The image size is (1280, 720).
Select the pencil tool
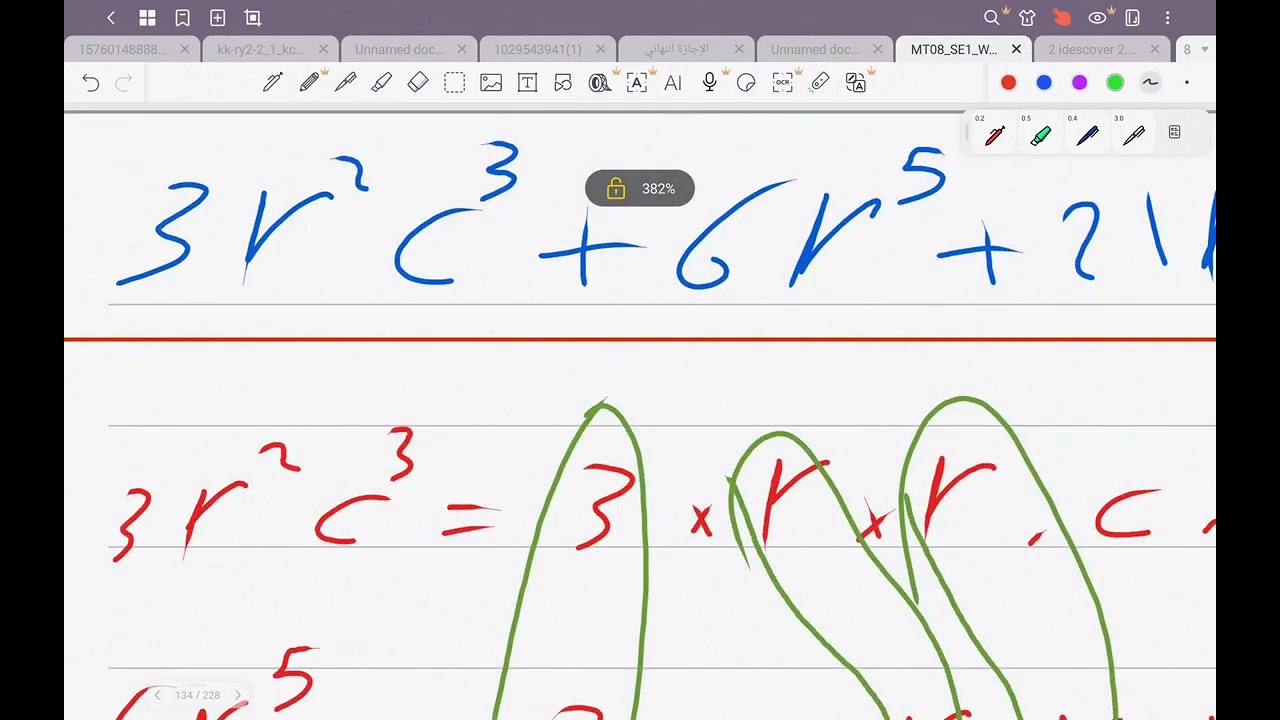[309, 83]
